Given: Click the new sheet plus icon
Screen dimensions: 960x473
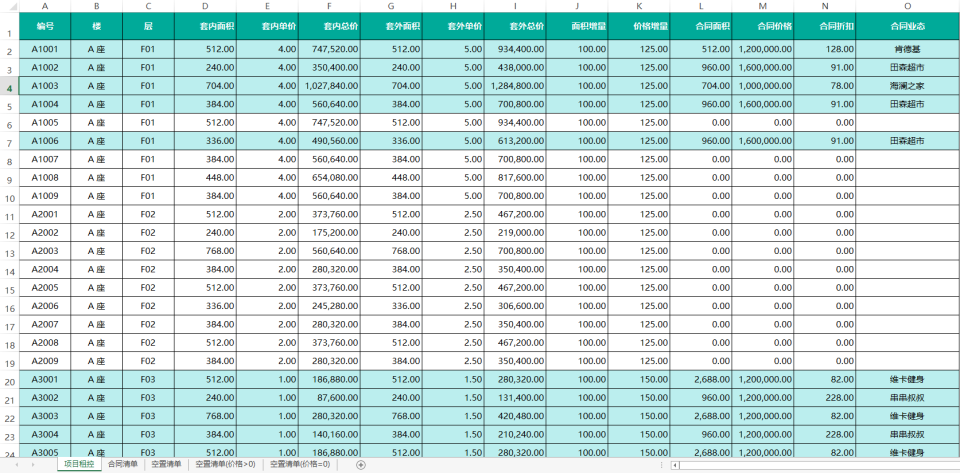Looking at the screenshot, I should (361, 465).
